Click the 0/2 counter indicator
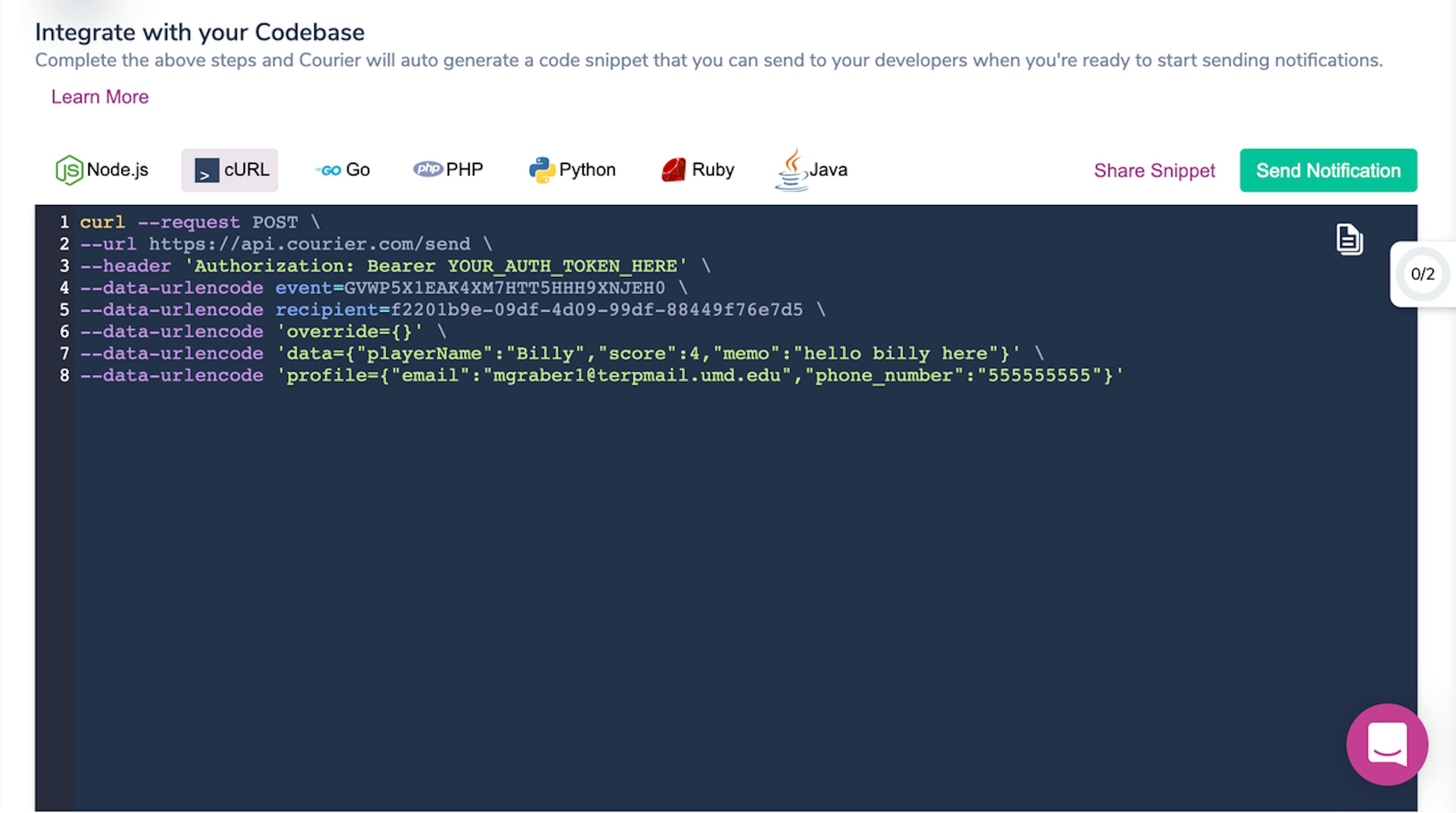1456x813 pixels. (1422, 274)
